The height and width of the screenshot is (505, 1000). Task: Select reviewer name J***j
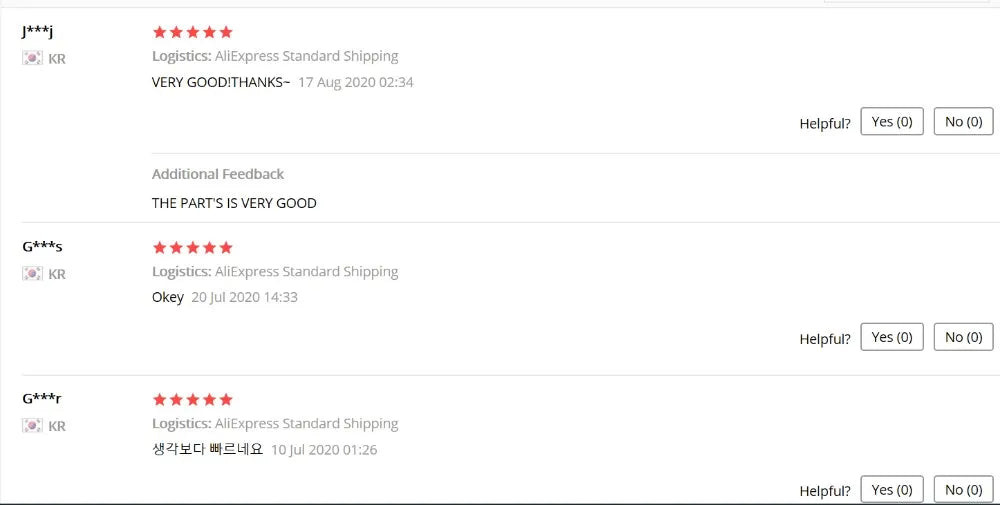(37, 31)
